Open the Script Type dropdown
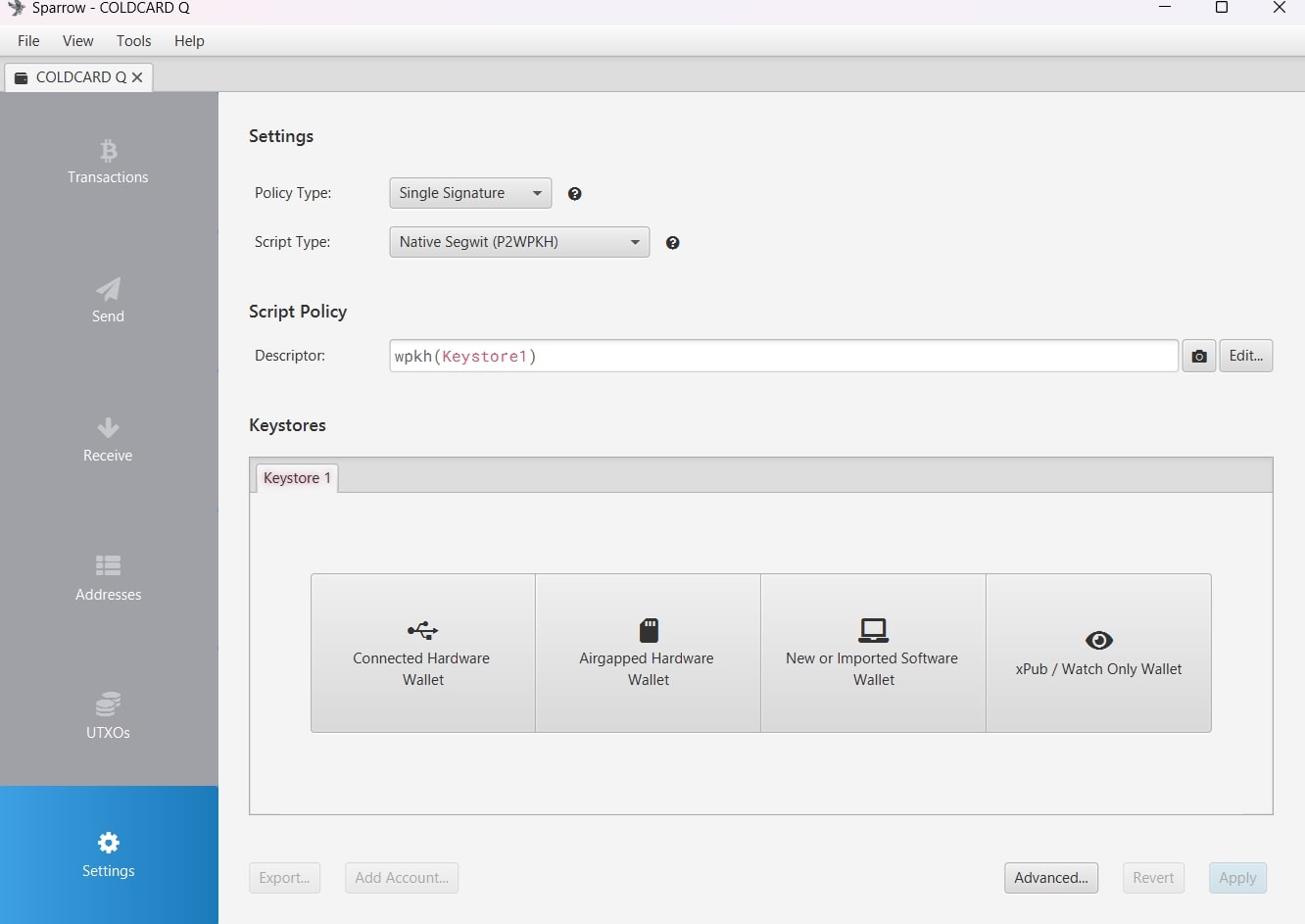This screenshot has height=924, width=1305. click(519, 242)
